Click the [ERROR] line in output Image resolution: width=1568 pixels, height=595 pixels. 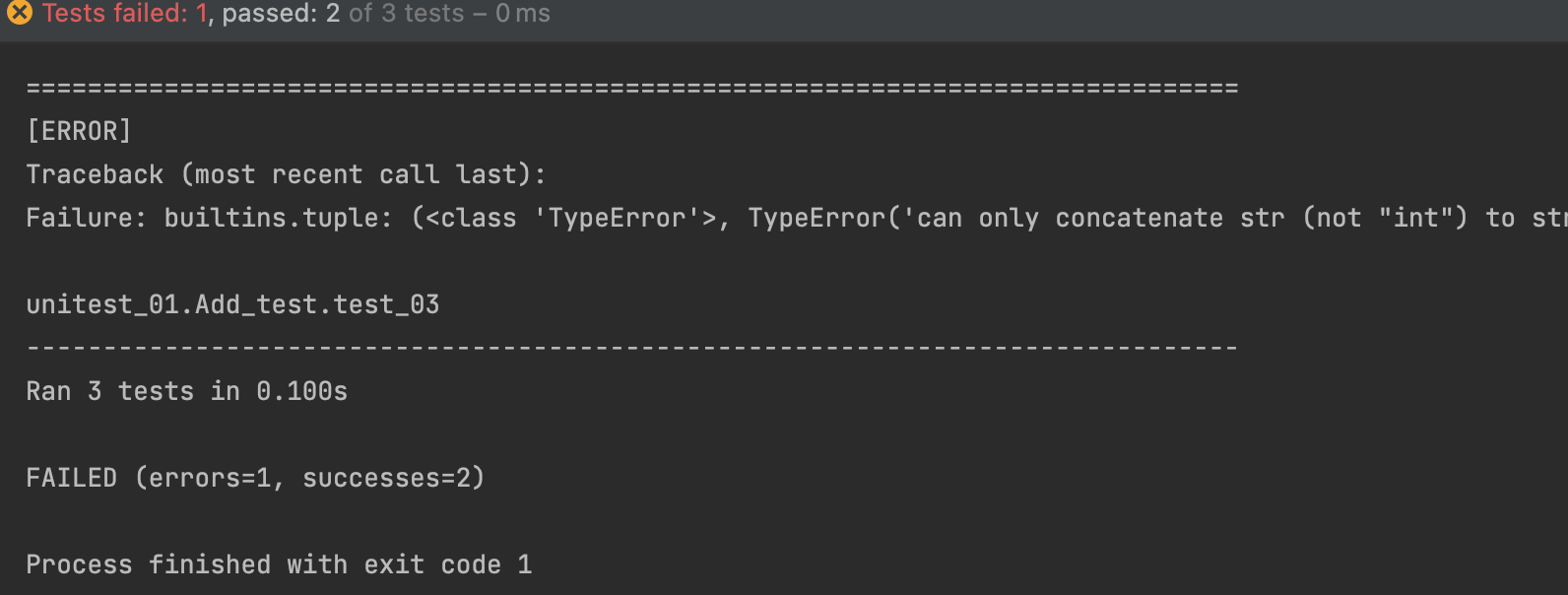79,131
